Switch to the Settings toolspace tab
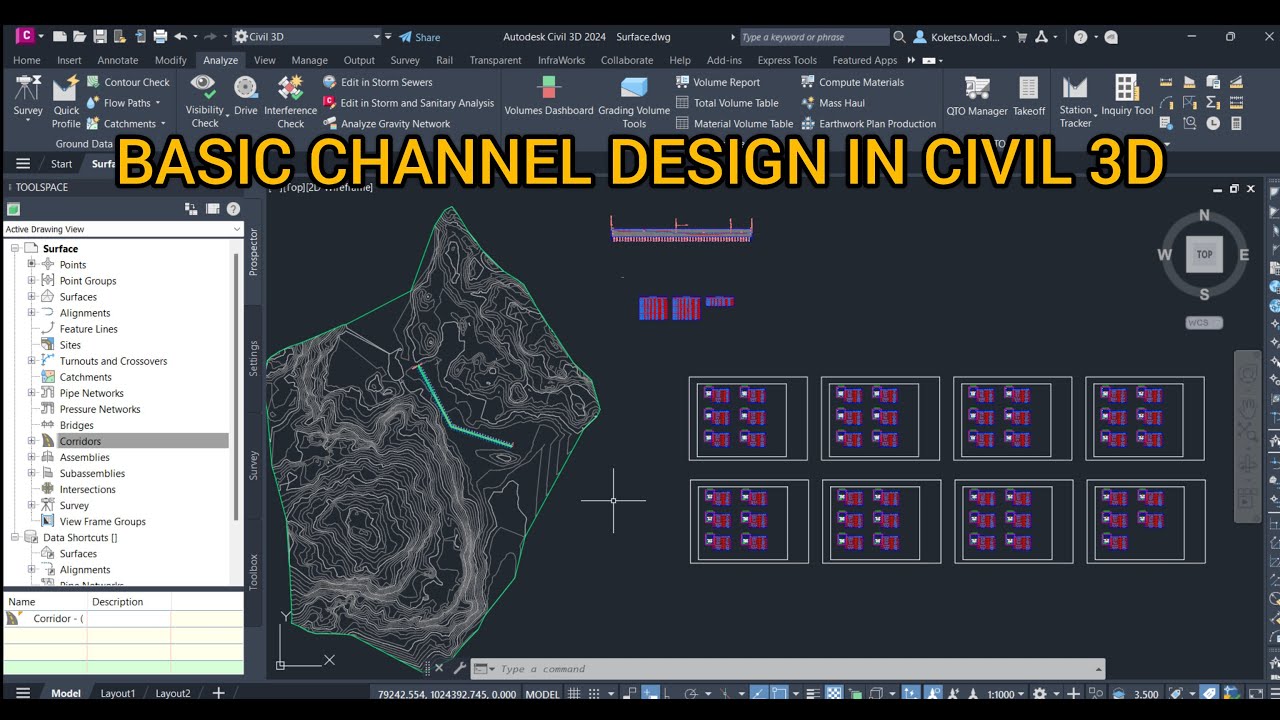The height and width of the screenshot is (720, 1280). [x=254, y=358]
